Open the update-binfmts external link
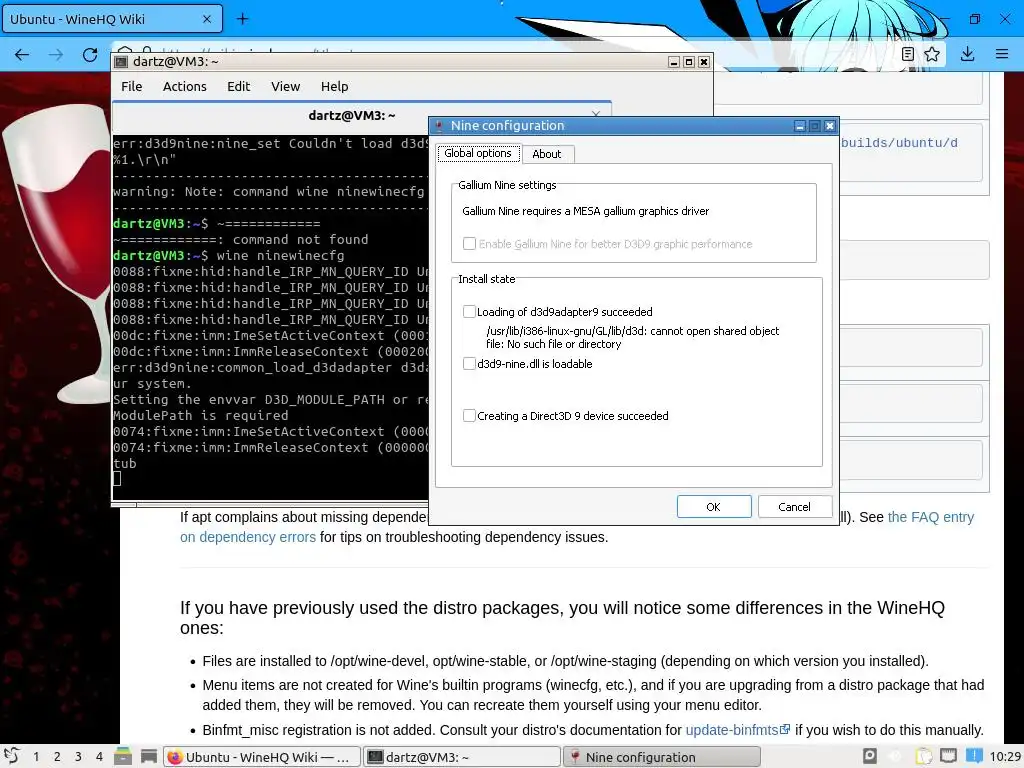 click(x=737, y=730)
